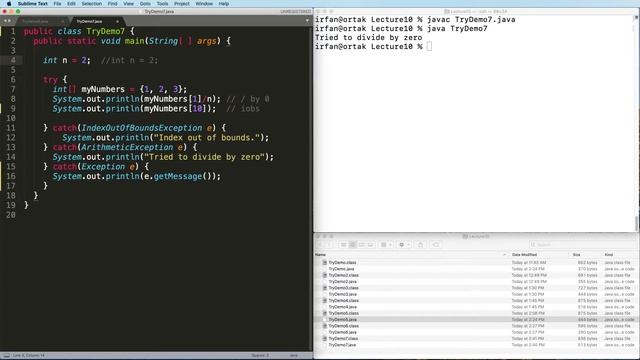
Task: Select TryDemo.java in Finder
Action: coord(476,269)
